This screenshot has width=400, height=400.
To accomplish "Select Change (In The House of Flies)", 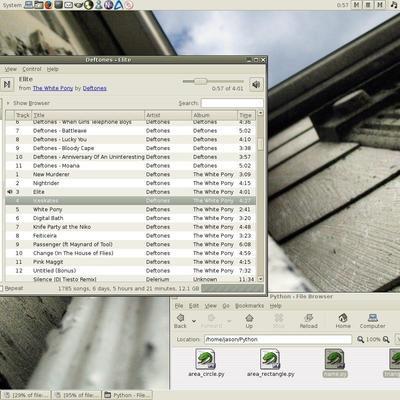I will click(x=131, y=253).
